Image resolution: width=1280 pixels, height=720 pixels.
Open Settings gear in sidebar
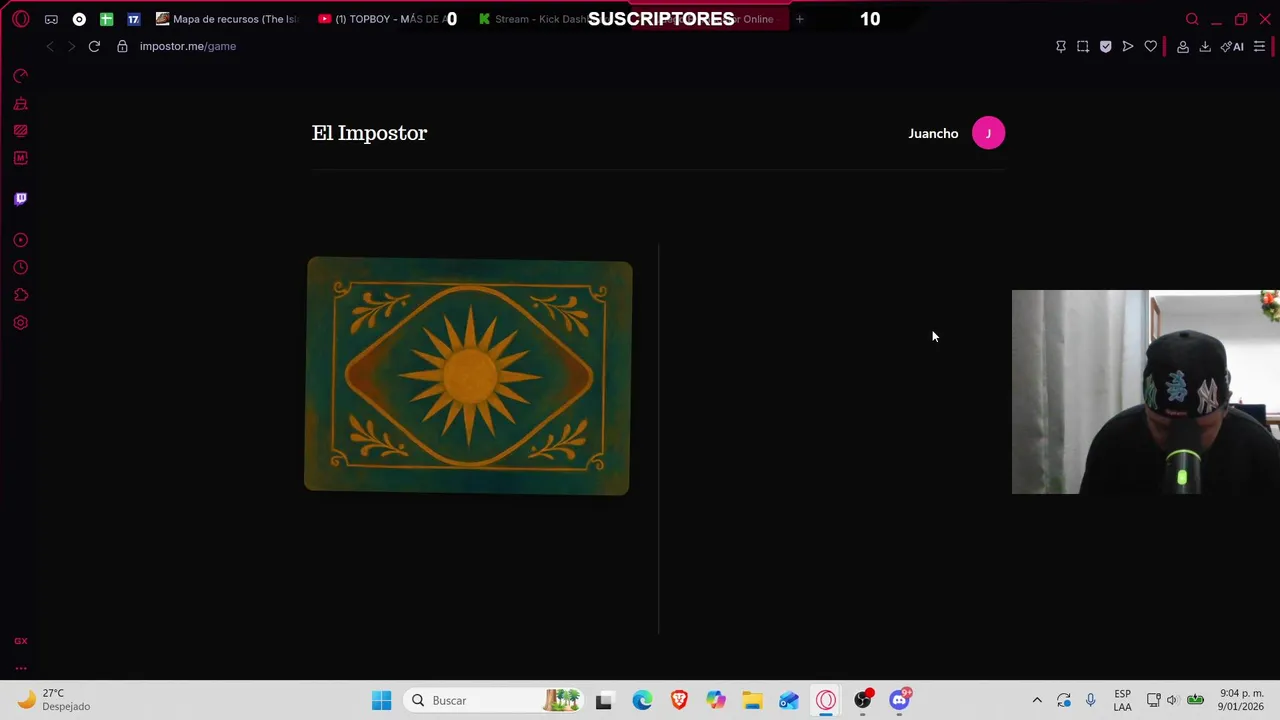pos(21,323)
